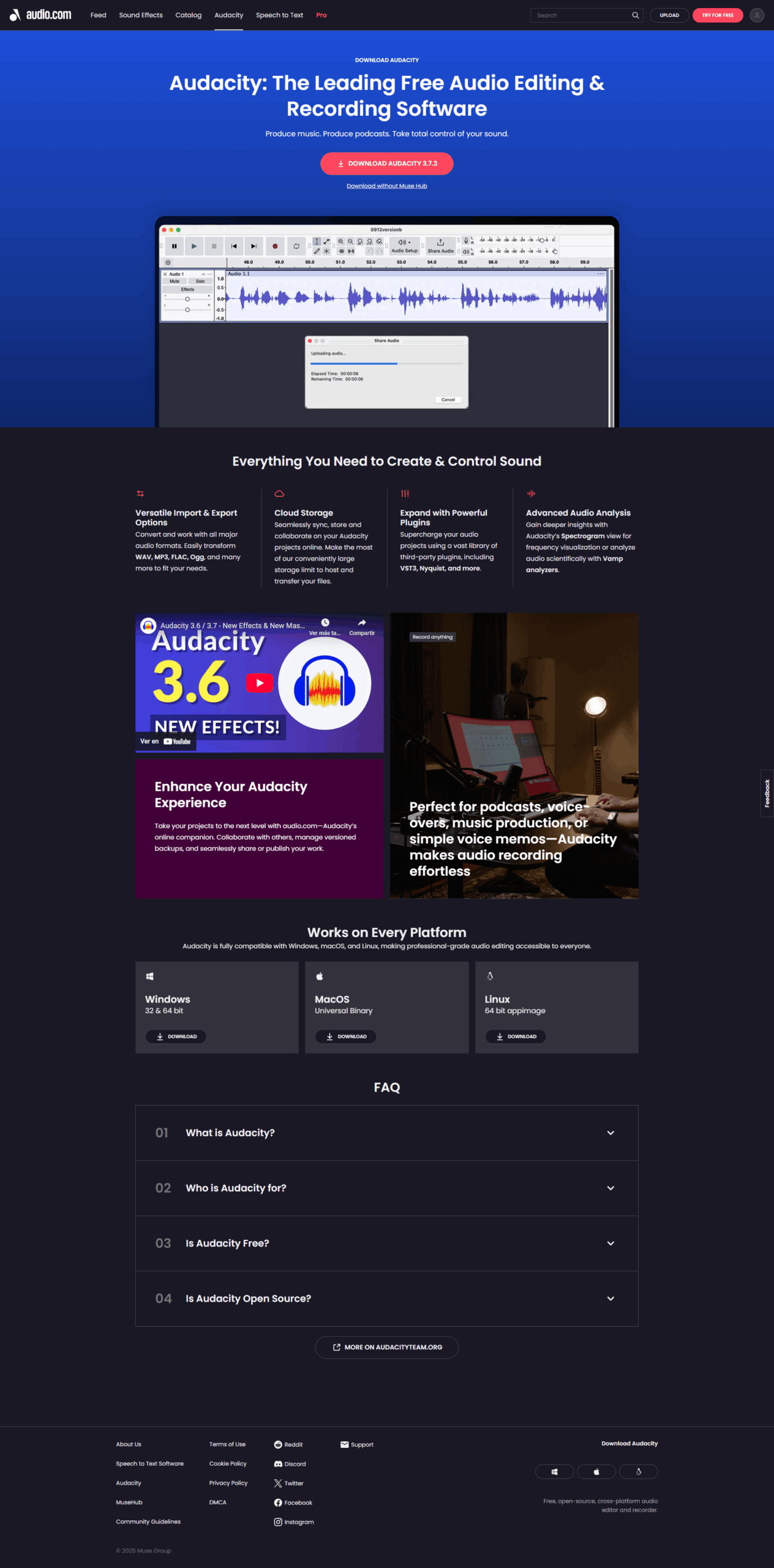Play the Audacity 3.6 YouTube video
This screenshot has height=1568, width=774.
point(260,682)
